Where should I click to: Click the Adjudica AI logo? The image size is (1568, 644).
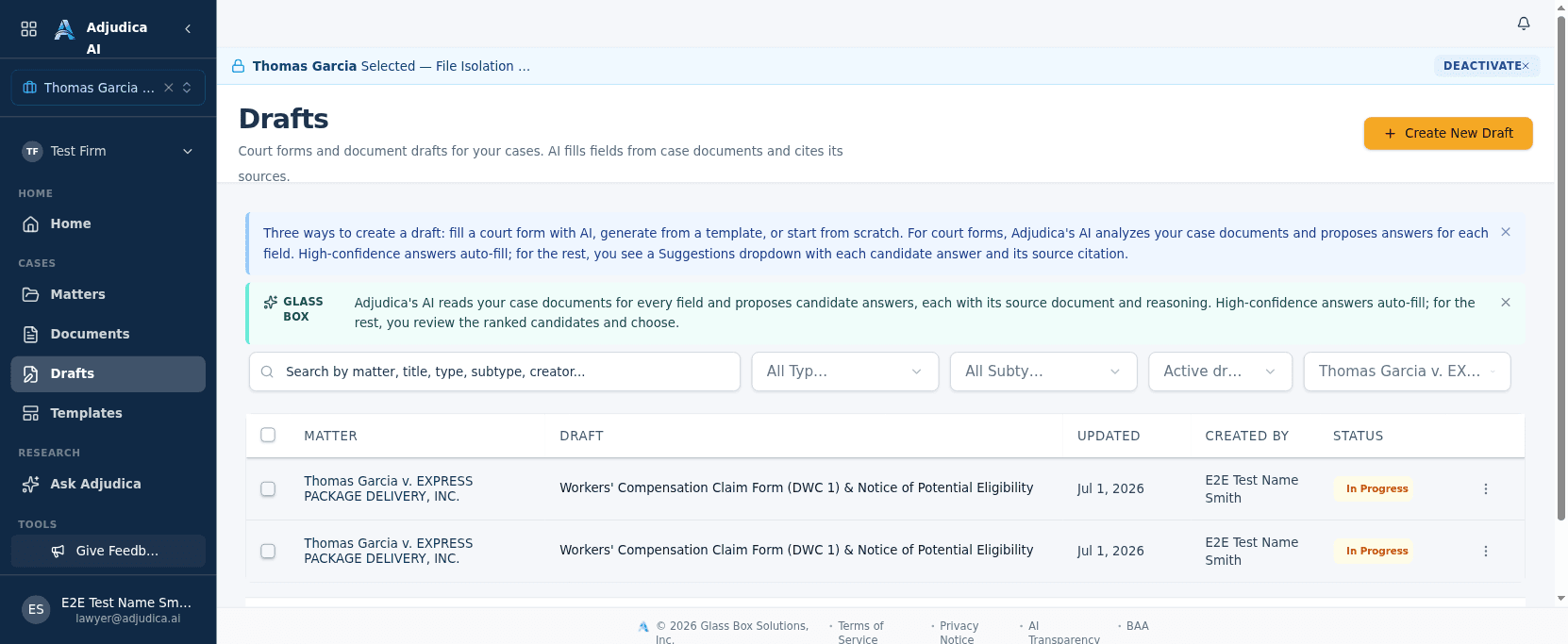point(64,30)
